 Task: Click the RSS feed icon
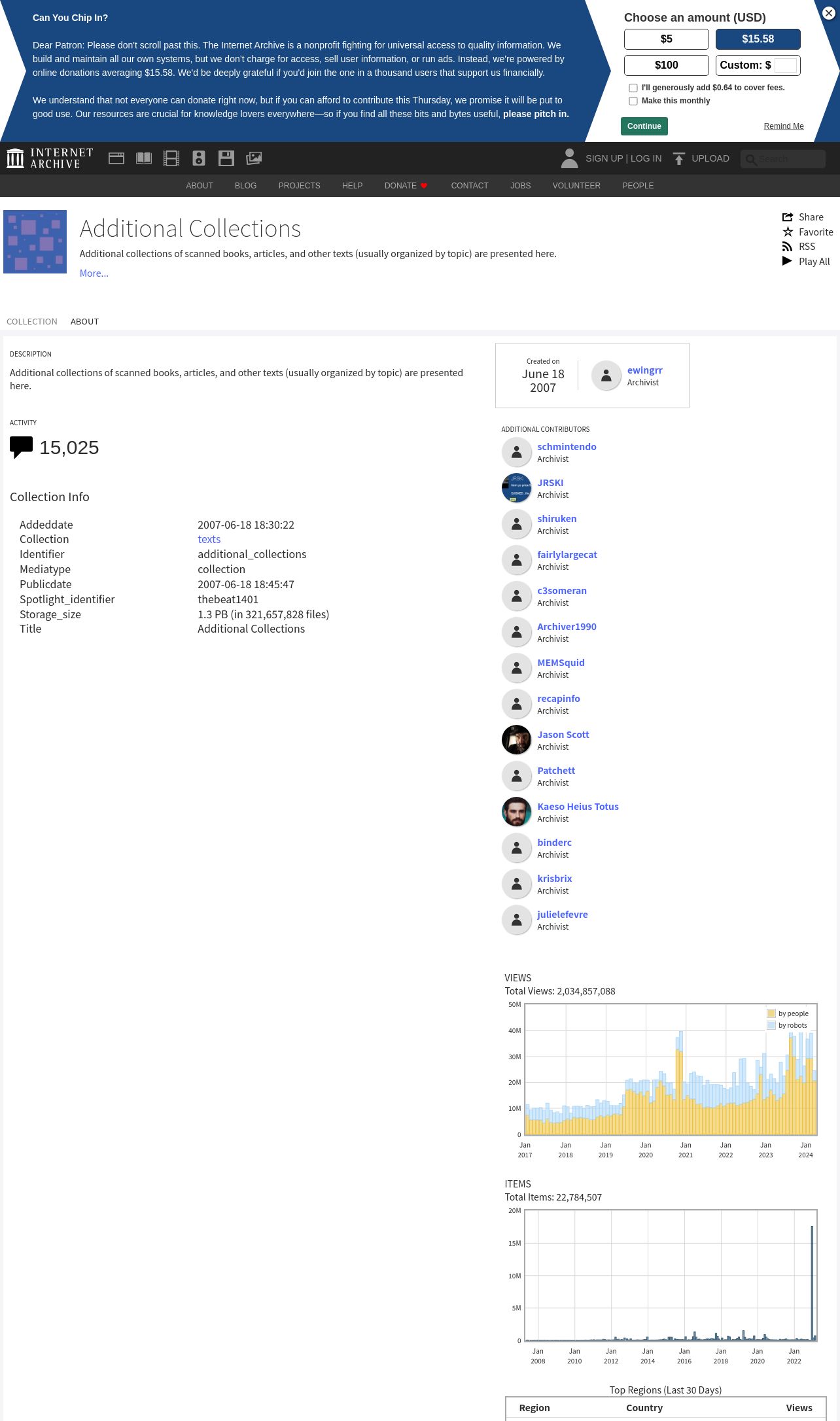788,247
